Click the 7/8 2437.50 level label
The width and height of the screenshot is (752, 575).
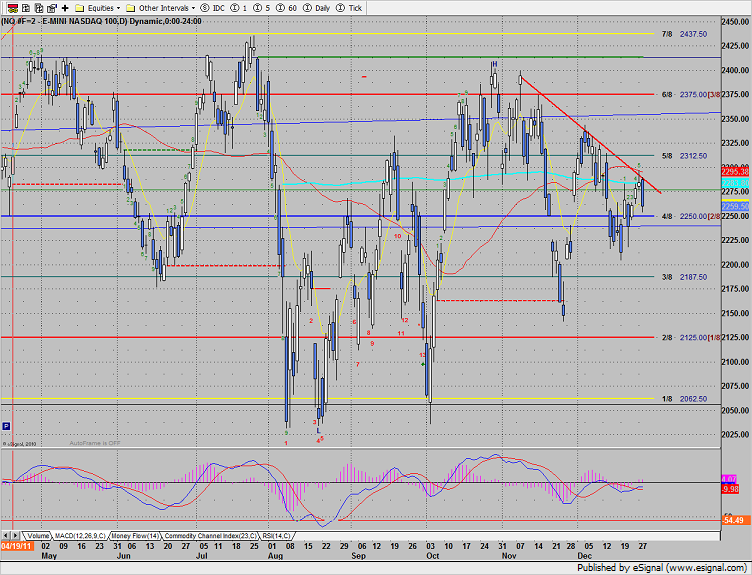684,34
